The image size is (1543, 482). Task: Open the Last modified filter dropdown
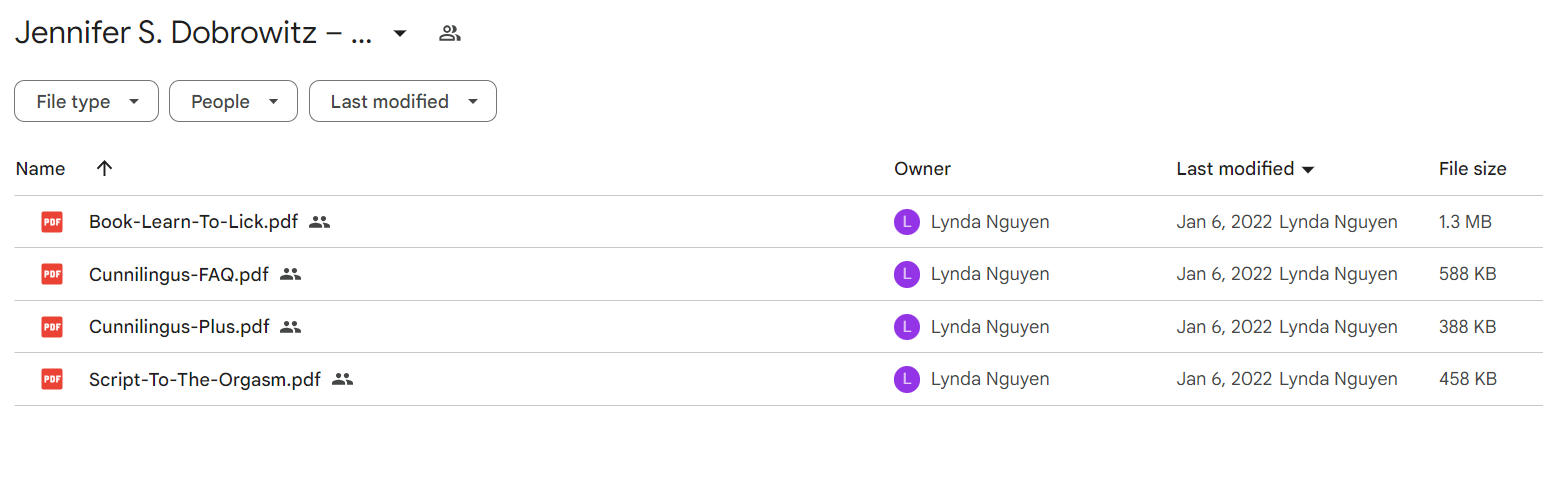pyautogui.click(x=403, y=101)
